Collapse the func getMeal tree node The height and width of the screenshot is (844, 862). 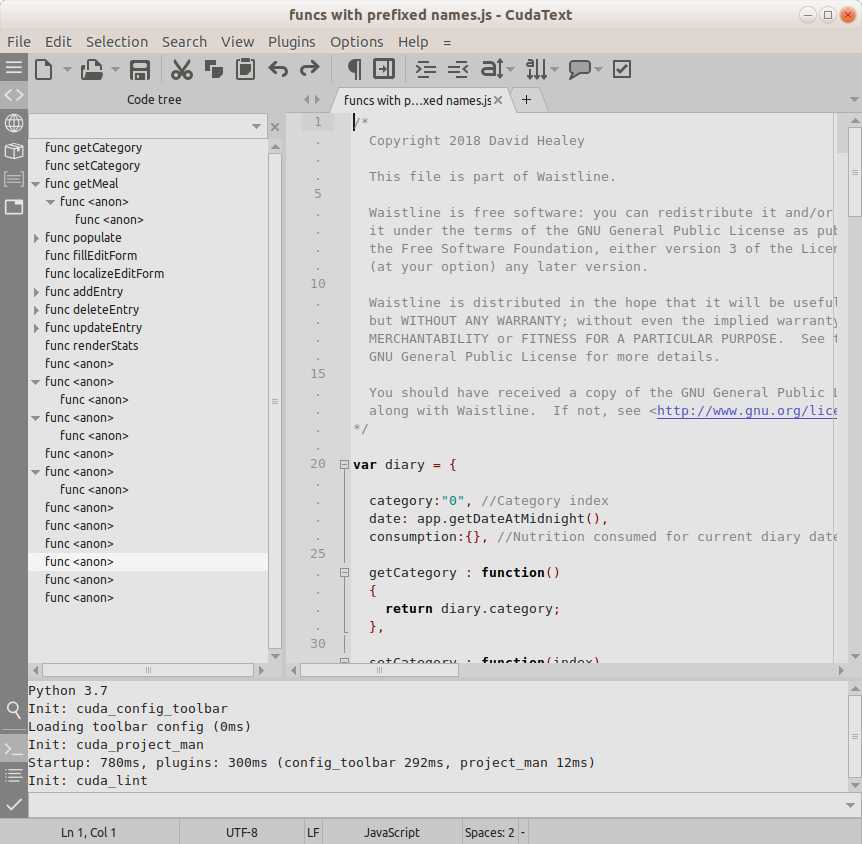[x=36, y=184]
